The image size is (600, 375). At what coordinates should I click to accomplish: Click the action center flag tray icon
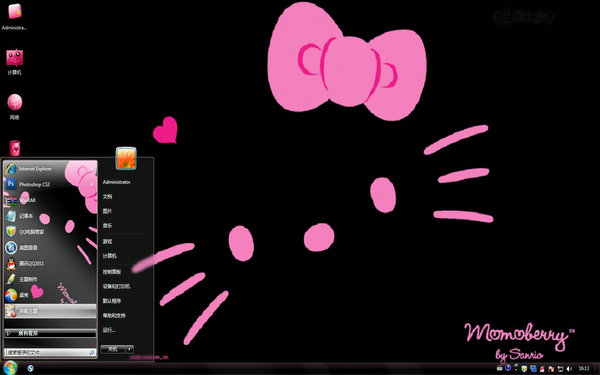point(551,369)
